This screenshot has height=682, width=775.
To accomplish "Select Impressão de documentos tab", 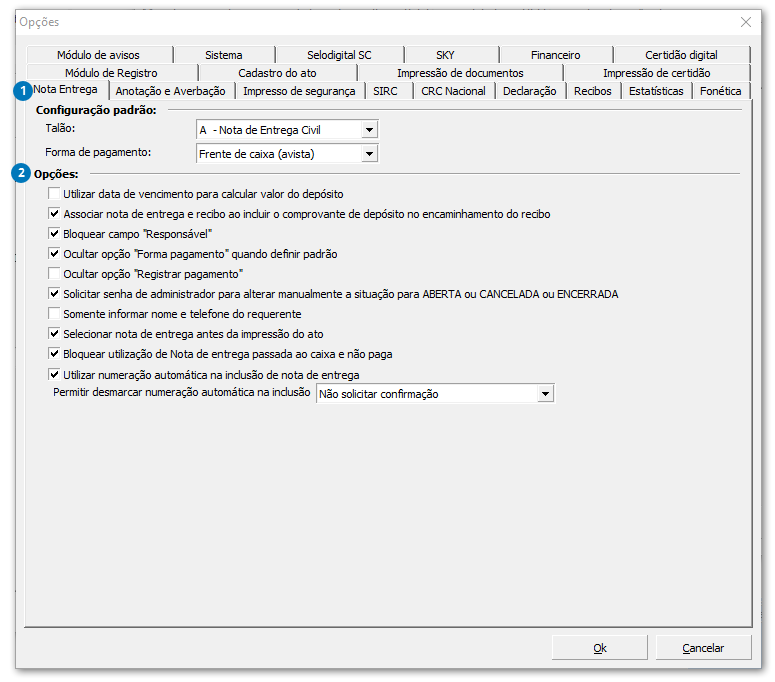I will pyautogui.click(x=460, y=73).
